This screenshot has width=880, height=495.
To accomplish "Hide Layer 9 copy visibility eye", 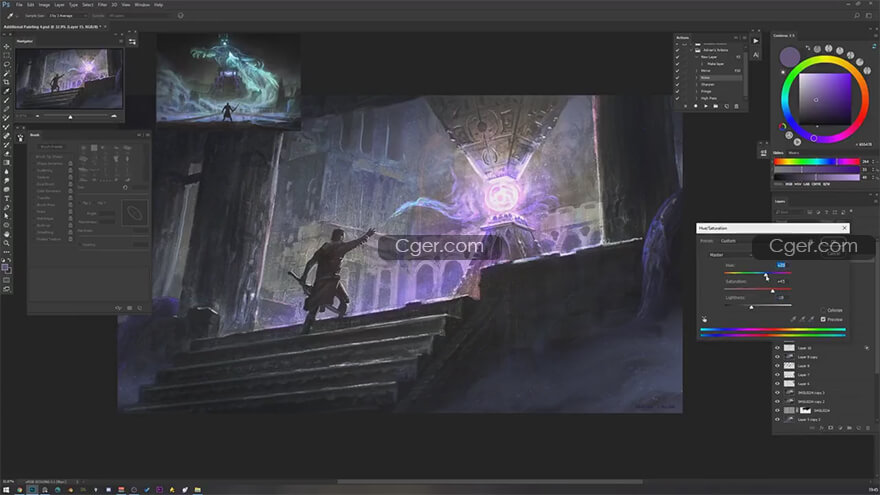I will (777, 357).
